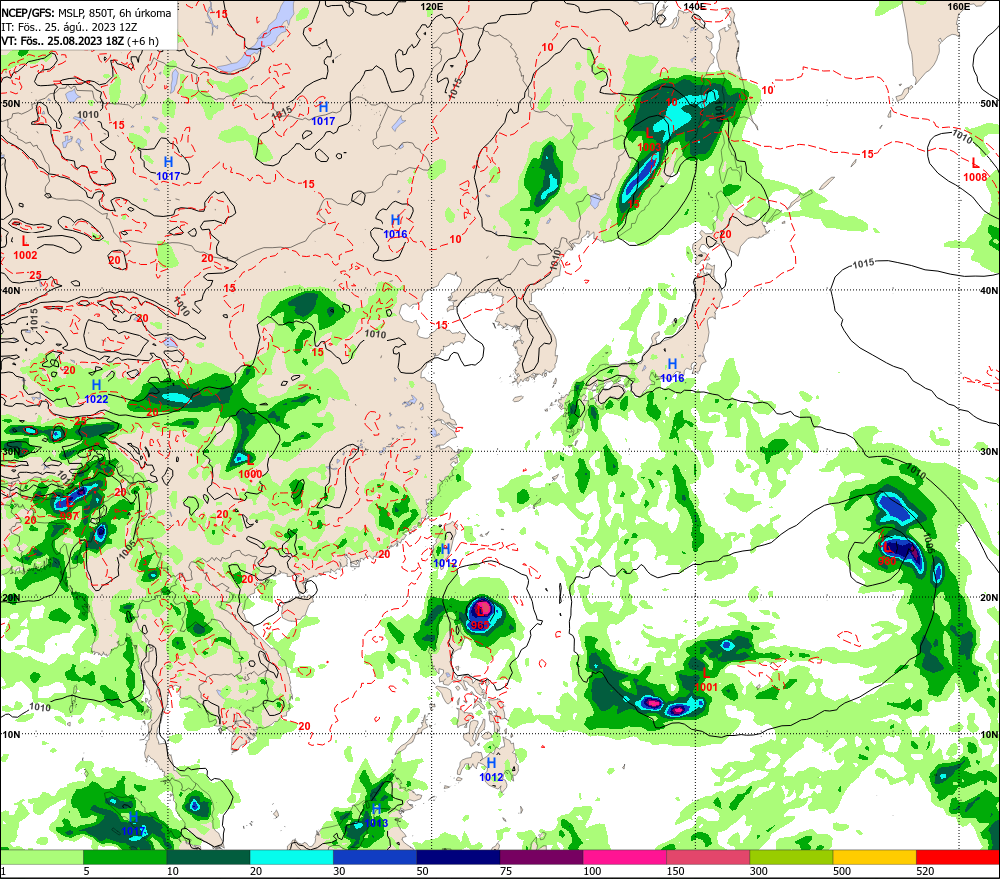The height and width of the screenshot is (879, 1000).
Task: Click the green 5–10 legend color
Action: click(x=125, y=857)
